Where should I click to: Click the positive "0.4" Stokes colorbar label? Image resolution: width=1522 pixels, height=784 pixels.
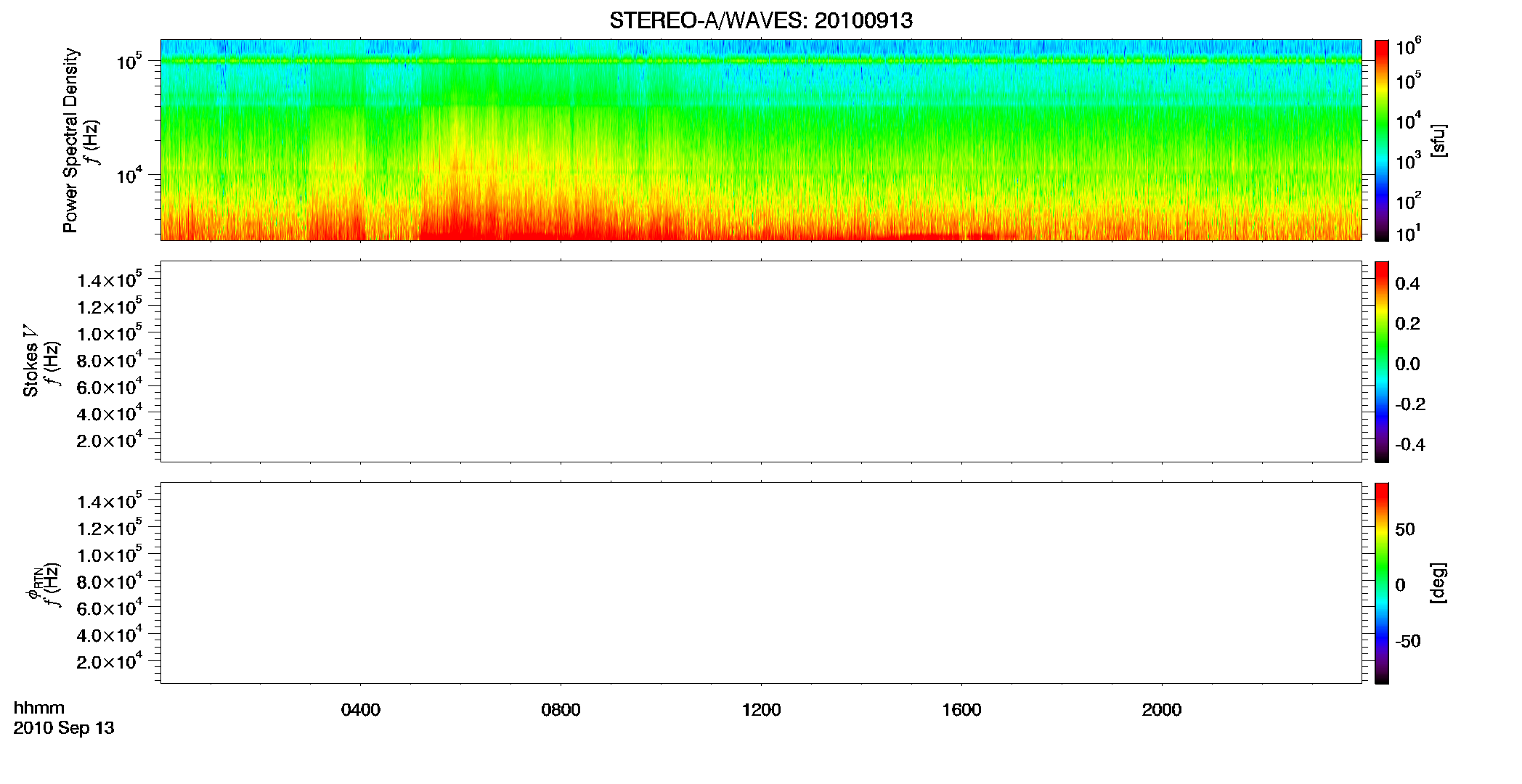[1407, 284]
